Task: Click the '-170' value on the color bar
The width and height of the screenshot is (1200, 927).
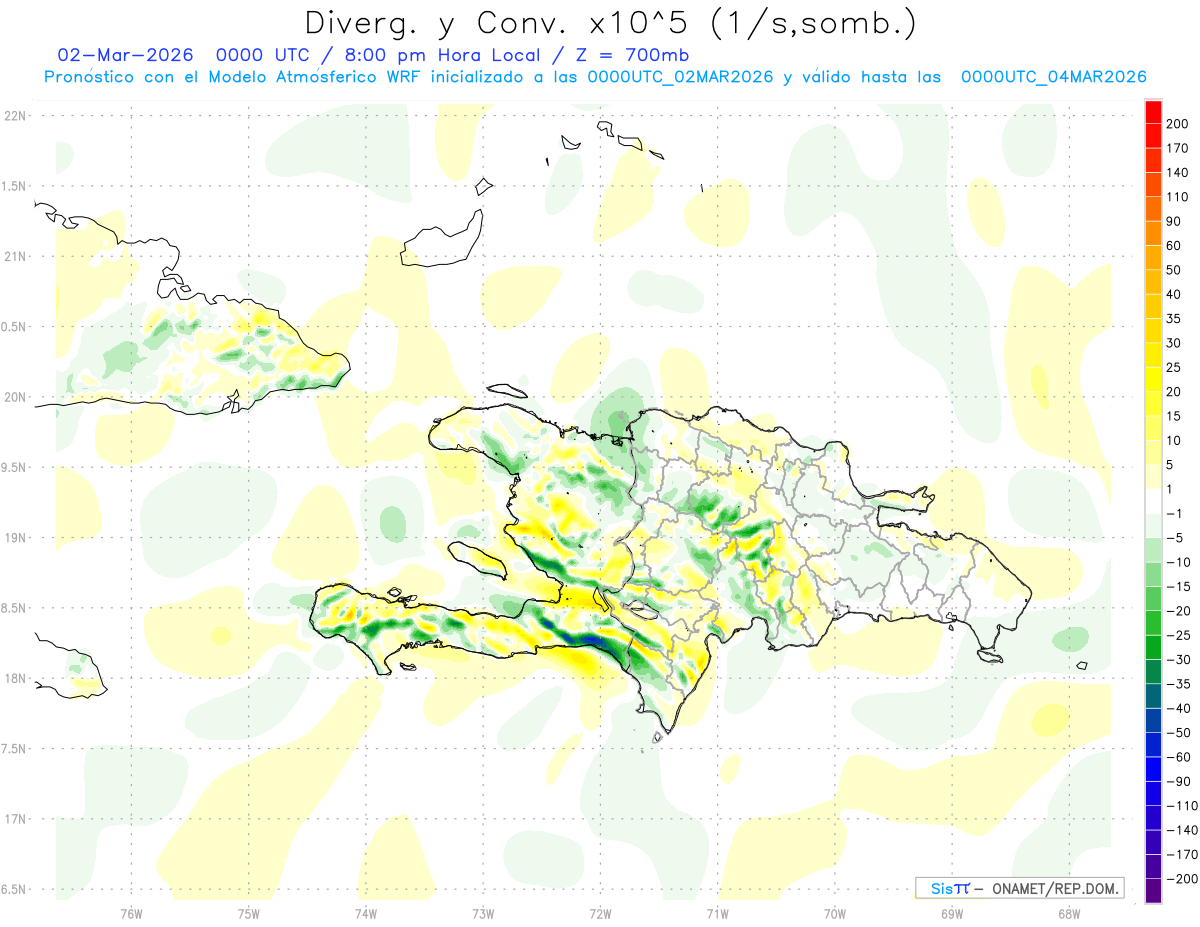Action: click(1181, 855)
